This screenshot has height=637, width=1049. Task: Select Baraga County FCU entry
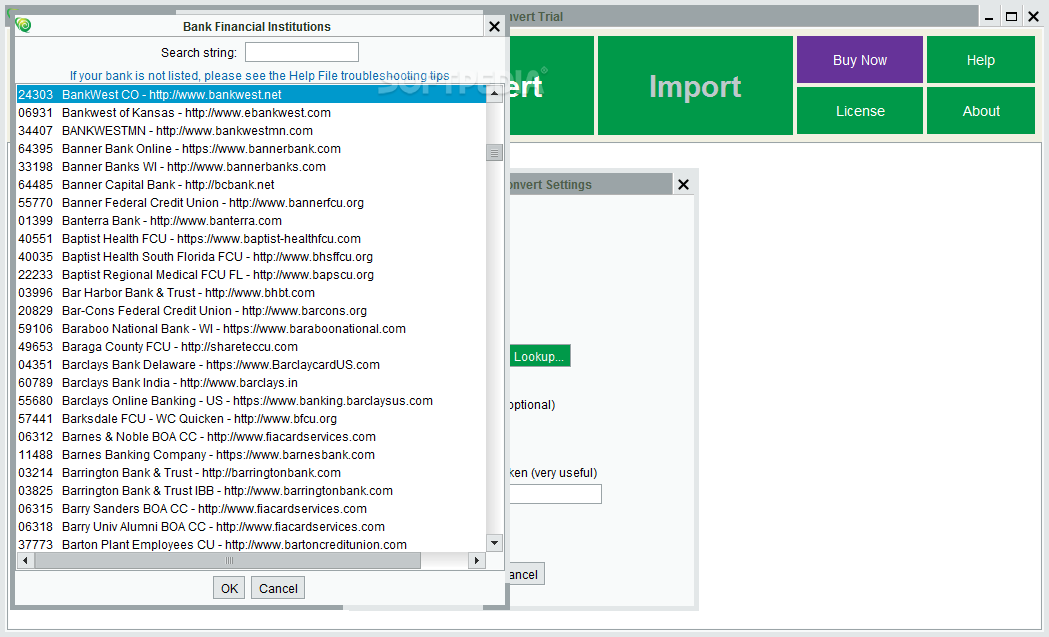click(x=252, y=347)
